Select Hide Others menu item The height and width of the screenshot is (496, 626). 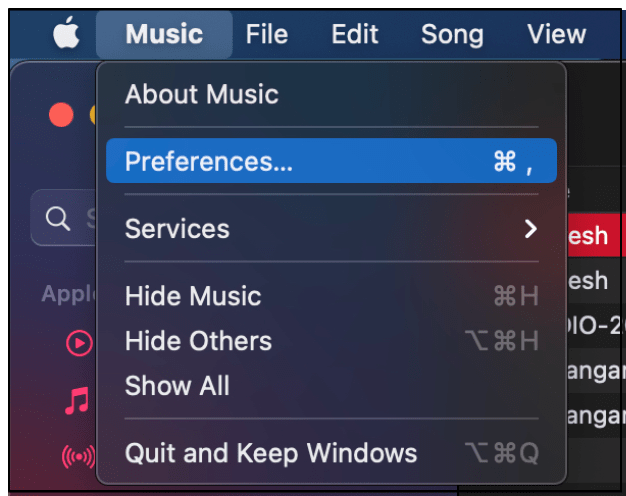(198, 341)
